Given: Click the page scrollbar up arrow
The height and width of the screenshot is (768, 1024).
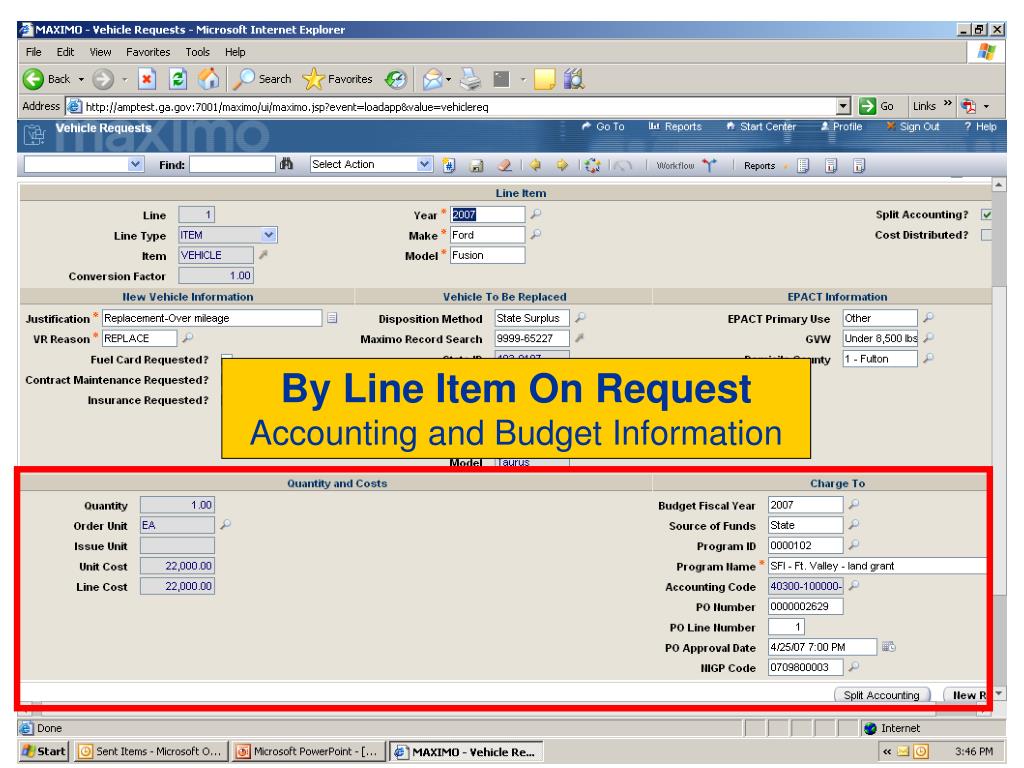Looking at the screenshot, I should (999, 185).
